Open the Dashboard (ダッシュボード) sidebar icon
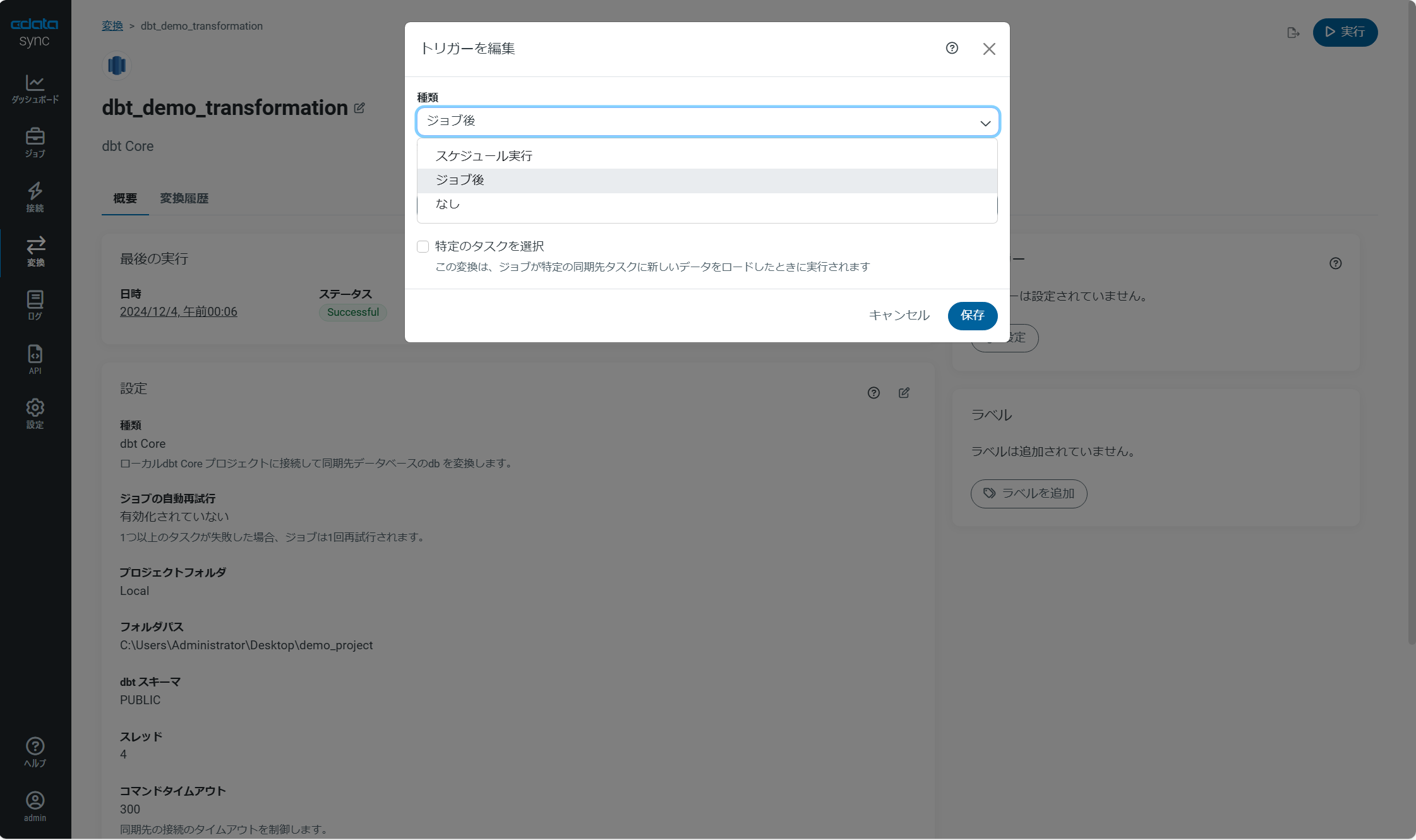 [x=35, y=88]
